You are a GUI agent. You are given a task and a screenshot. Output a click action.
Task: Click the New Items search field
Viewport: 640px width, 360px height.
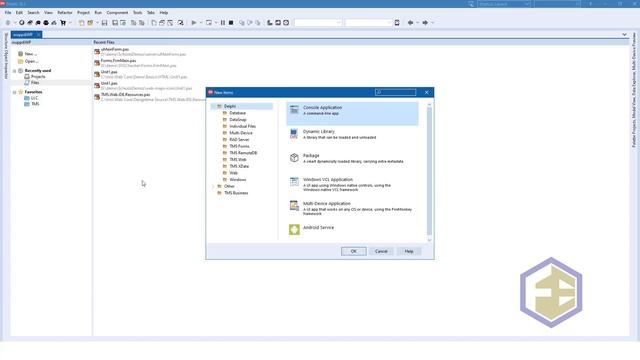pyautogui.click(x=395, y=92)
